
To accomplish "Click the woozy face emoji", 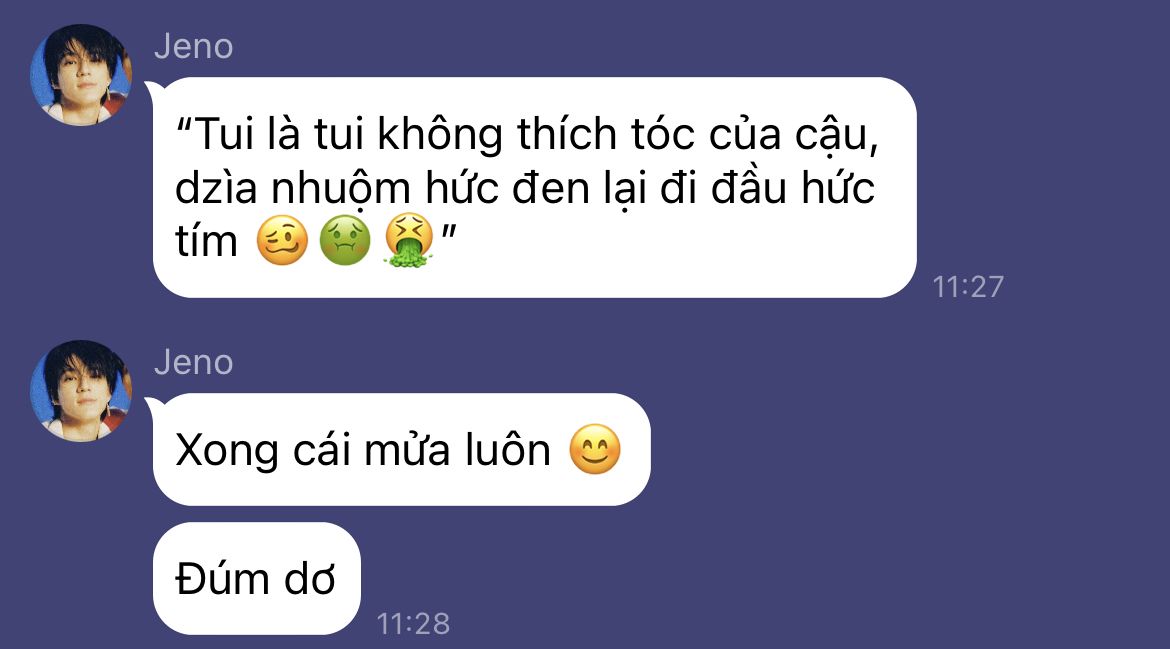I will (282, 240).
